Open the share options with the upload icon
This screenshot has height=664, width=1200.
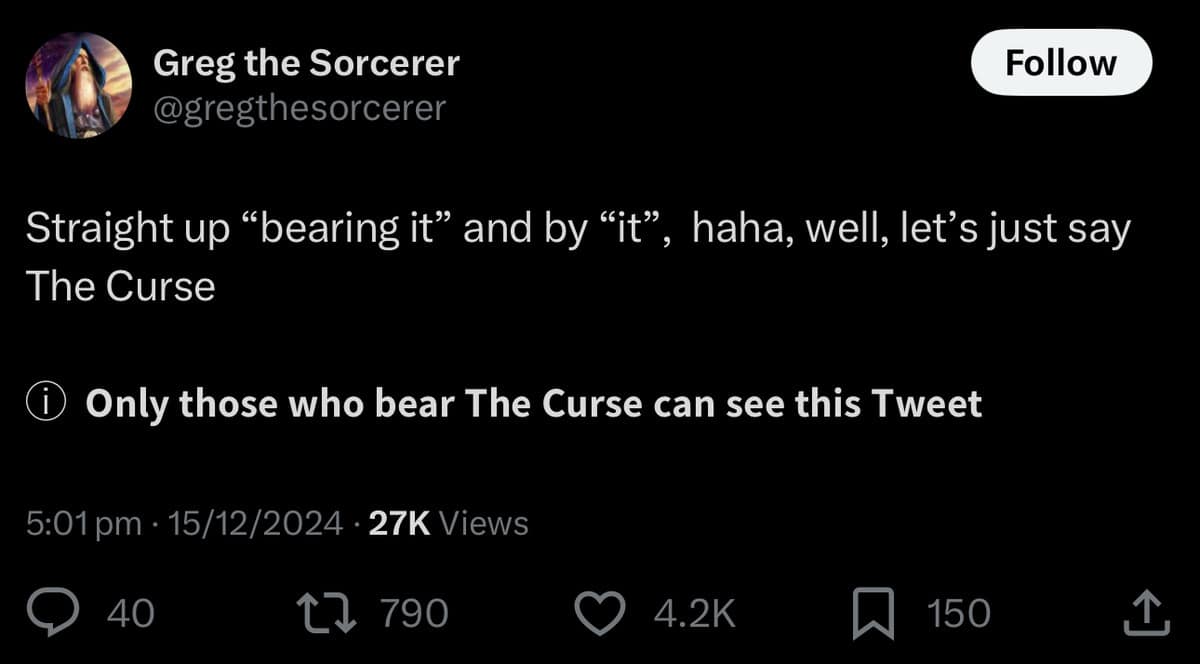1145,611
